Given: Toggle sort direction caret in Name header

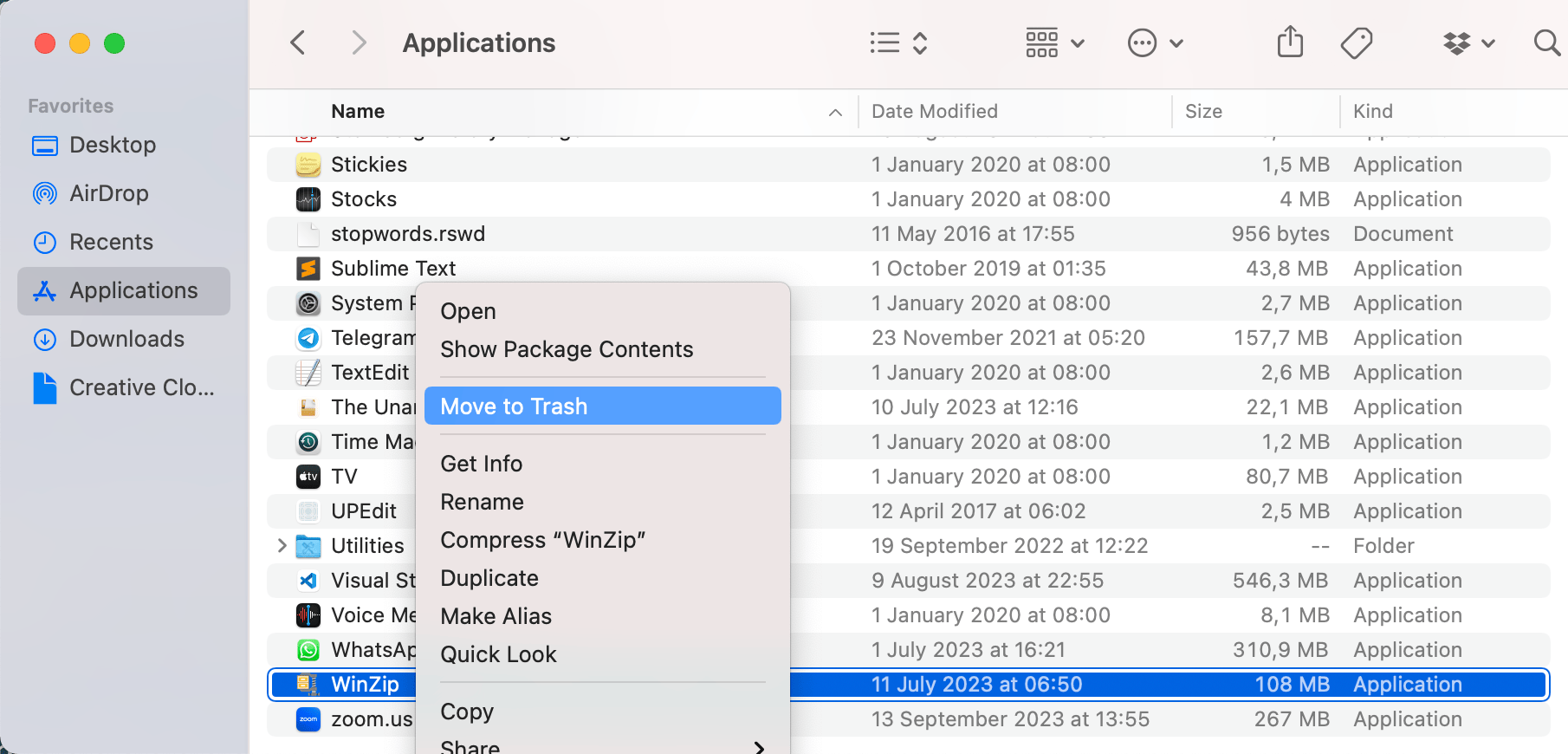Looking at the screenshot, I should [835, 112].
